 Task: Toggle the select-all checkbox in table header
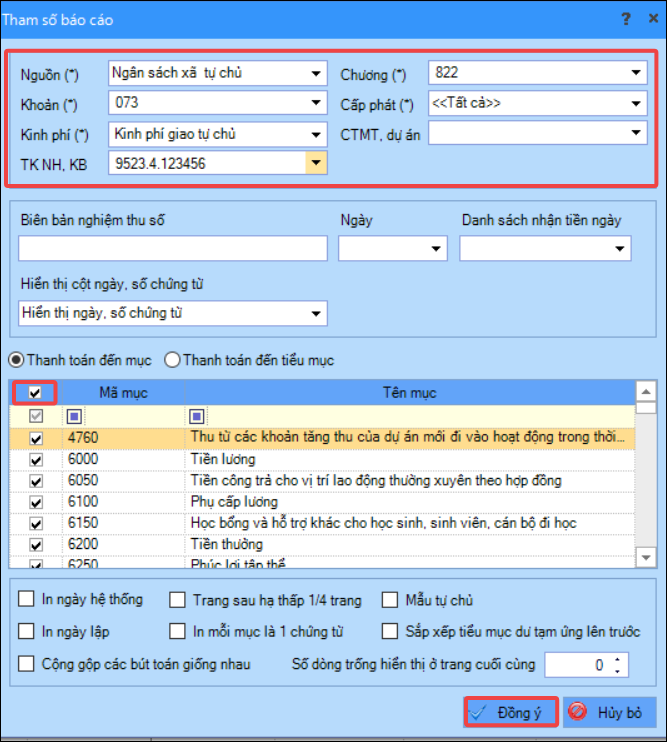35,392
